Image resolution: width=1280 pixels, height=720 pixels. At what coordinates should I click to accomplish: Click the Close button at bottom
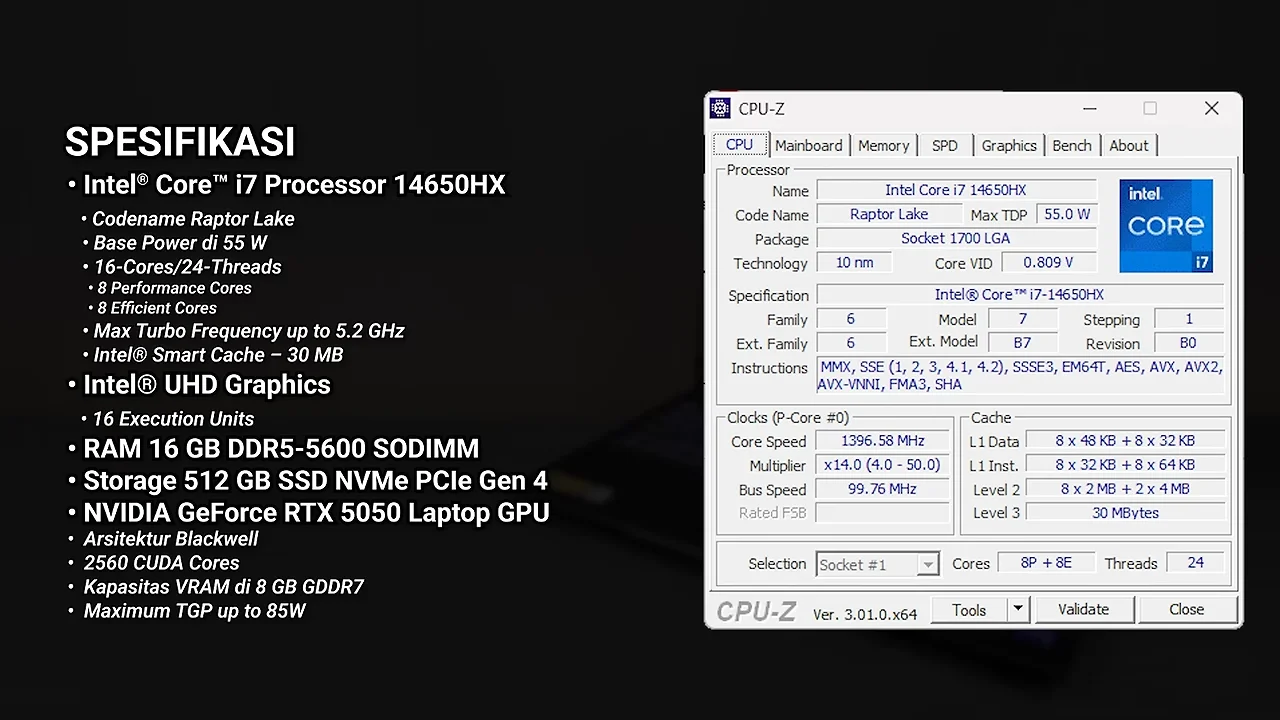pyautogui.click(x=1187, y=609)
